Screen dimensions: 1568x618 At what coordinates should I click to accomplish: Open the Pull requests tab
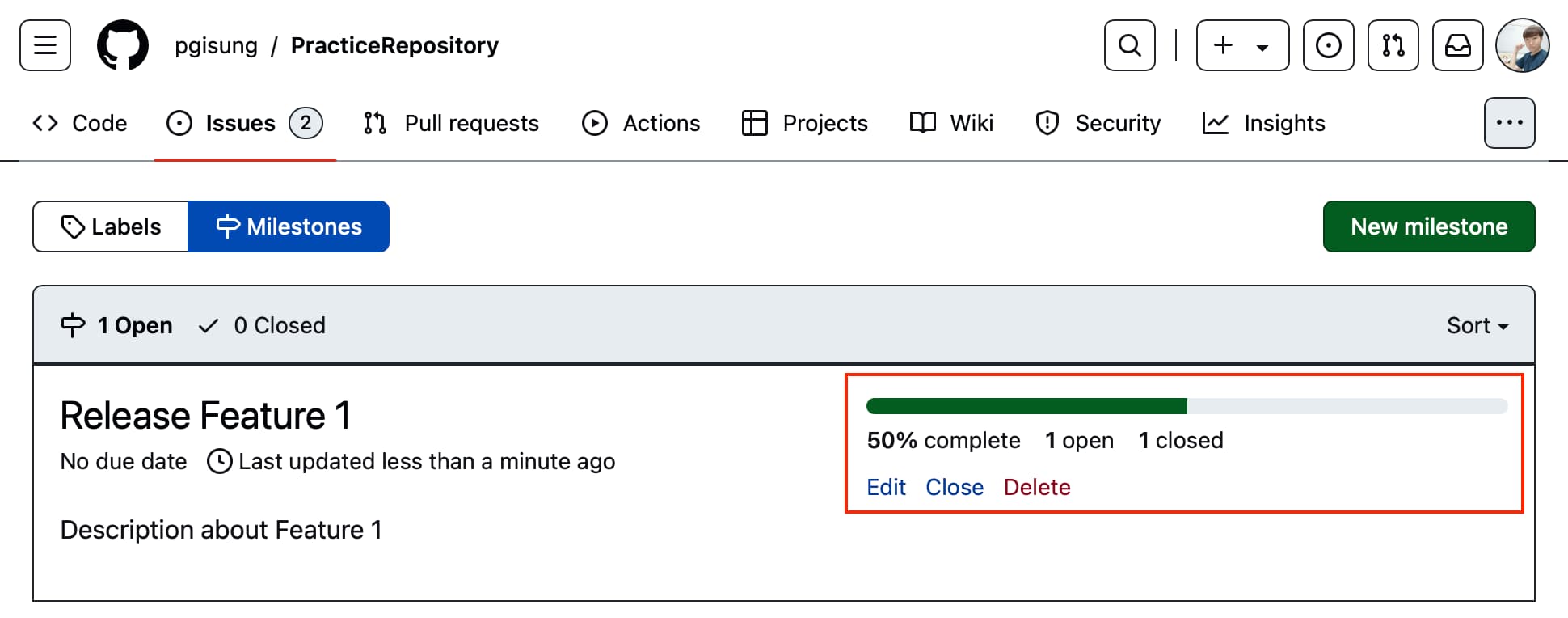point(451,123)
